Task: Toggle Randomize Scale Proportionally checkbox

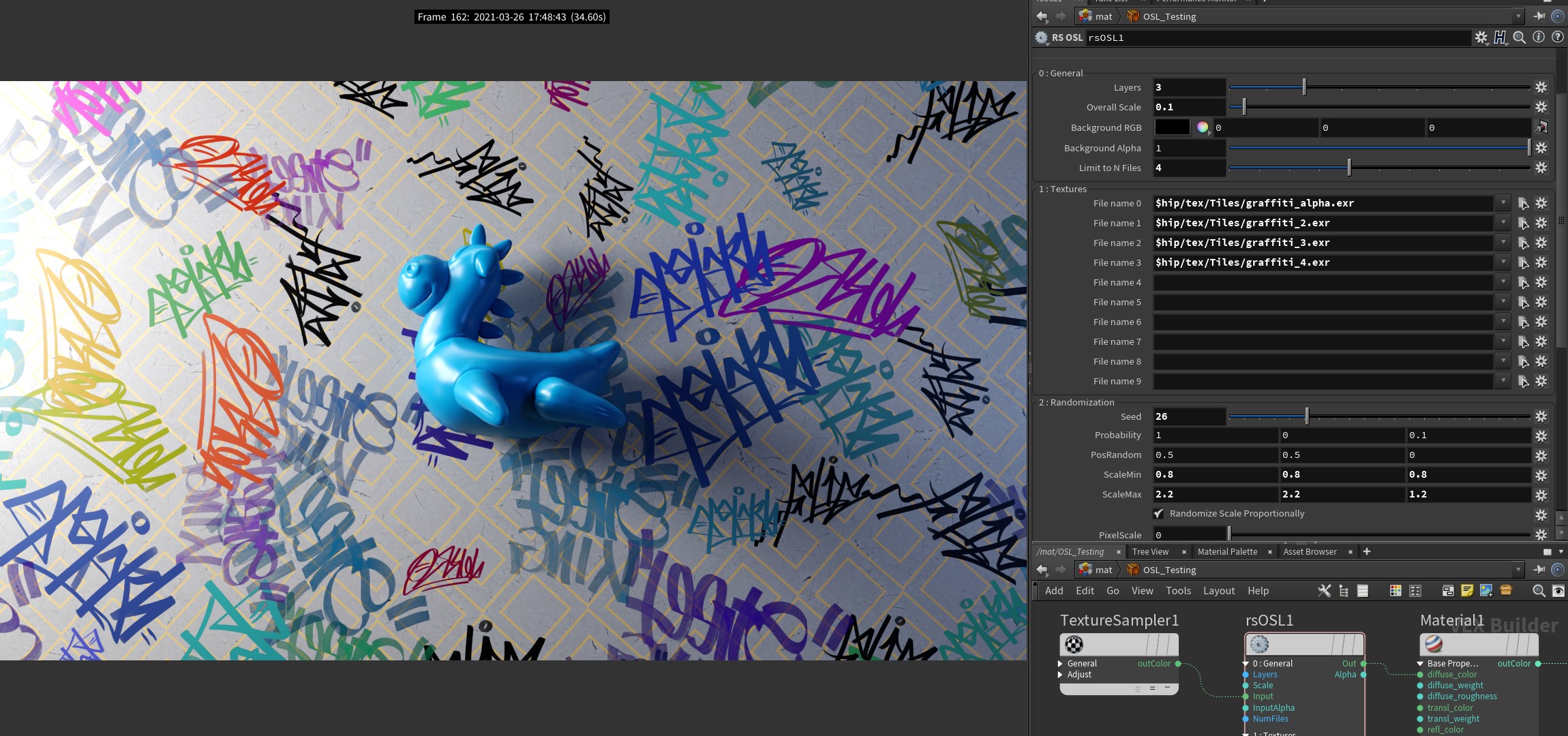Action: 1159,514
